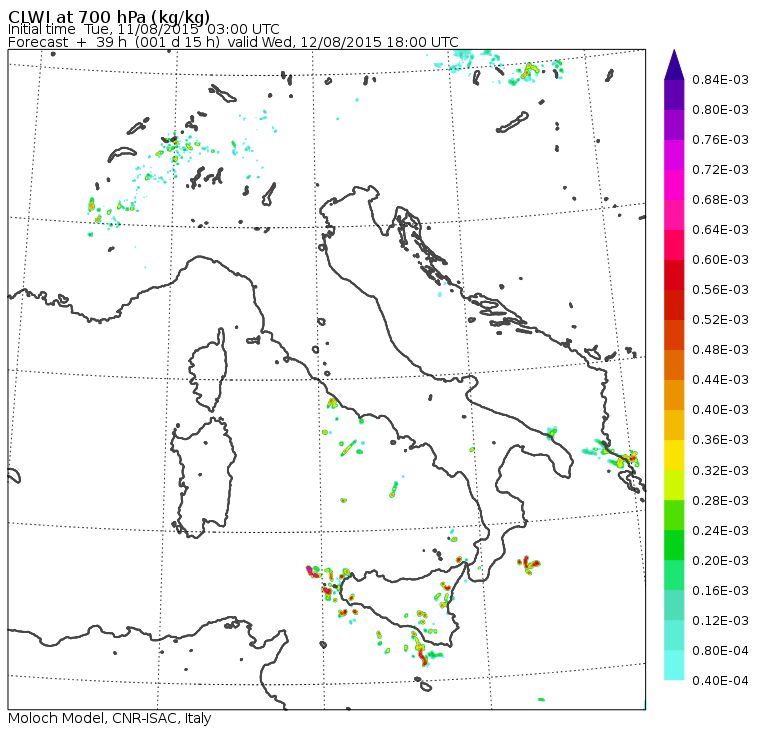This screenshot has width=760, height=731.
Task: Click the legend label 0.24E-03
Action: point(720,530)
